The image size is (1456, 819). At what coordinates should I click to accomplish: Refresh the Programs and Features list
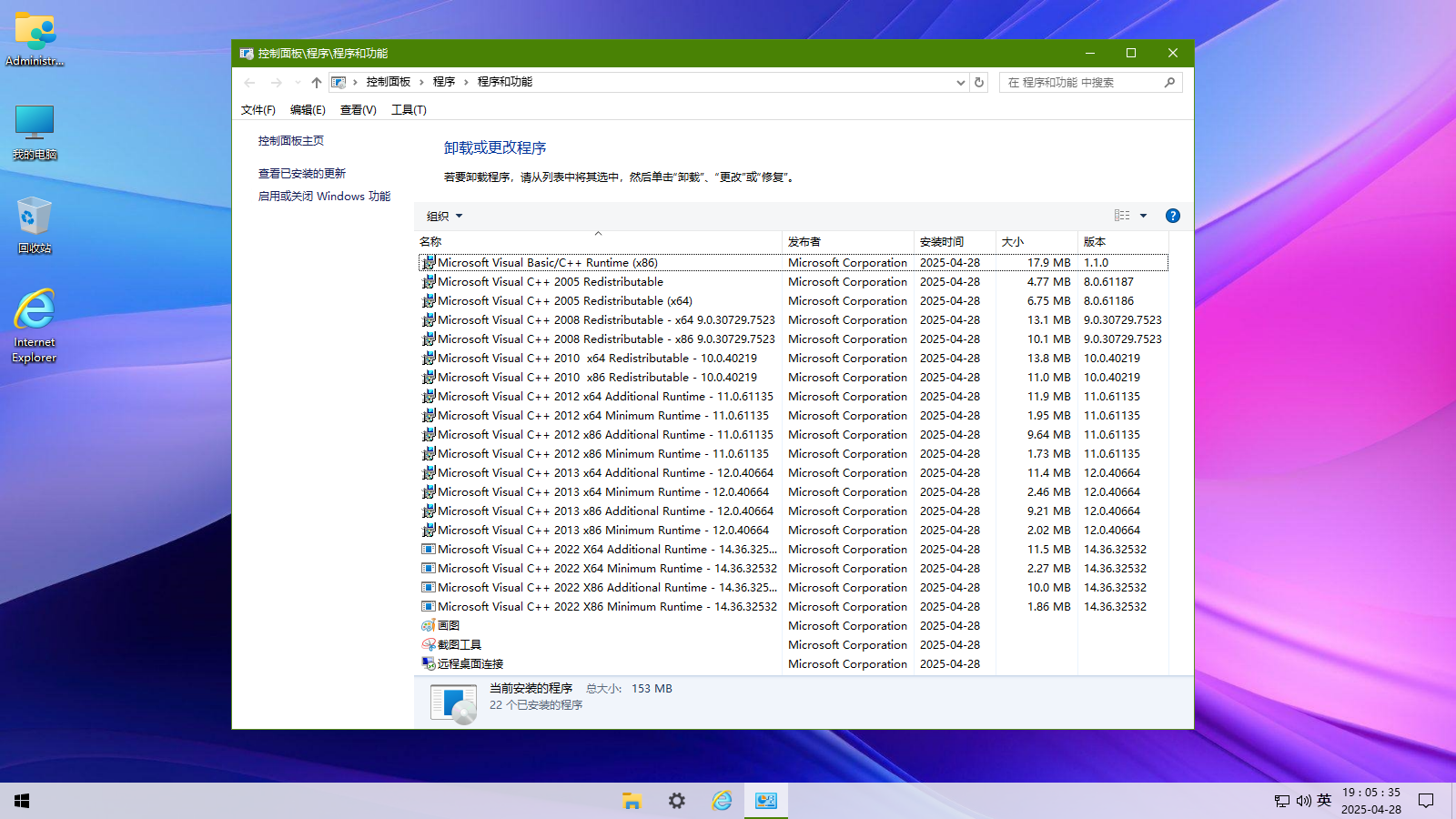coord(979,82)
